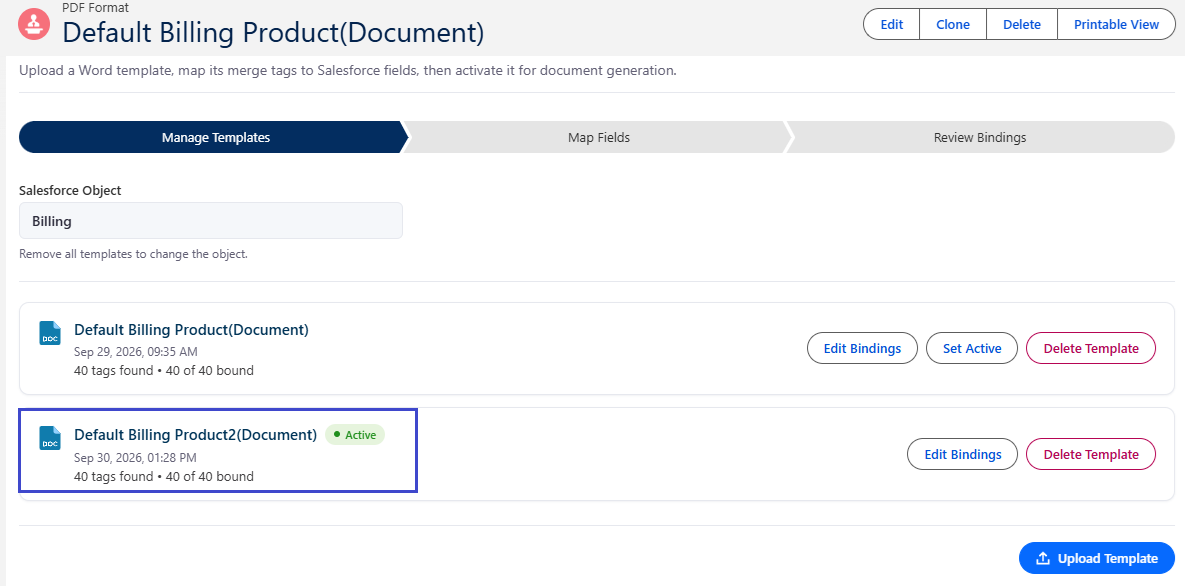The height and width of the screenshot is (586, 1185).
Task: Click the page title Default Billing Product(Document)
Action: tap(273, 32)
